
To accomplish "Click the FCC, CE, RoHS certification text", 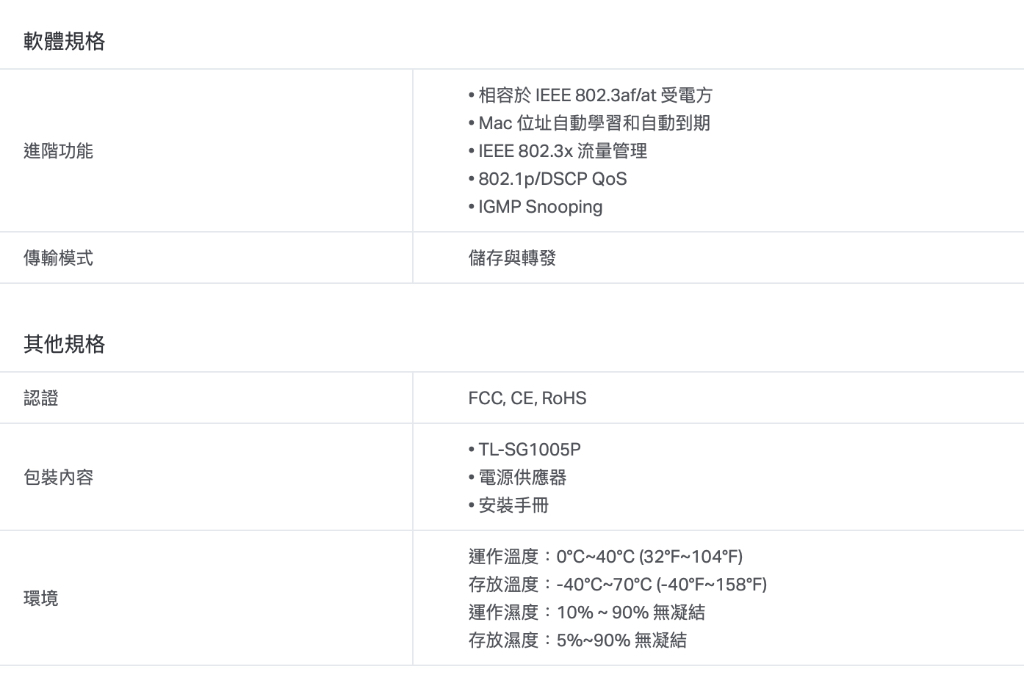I will click(527, 398).
